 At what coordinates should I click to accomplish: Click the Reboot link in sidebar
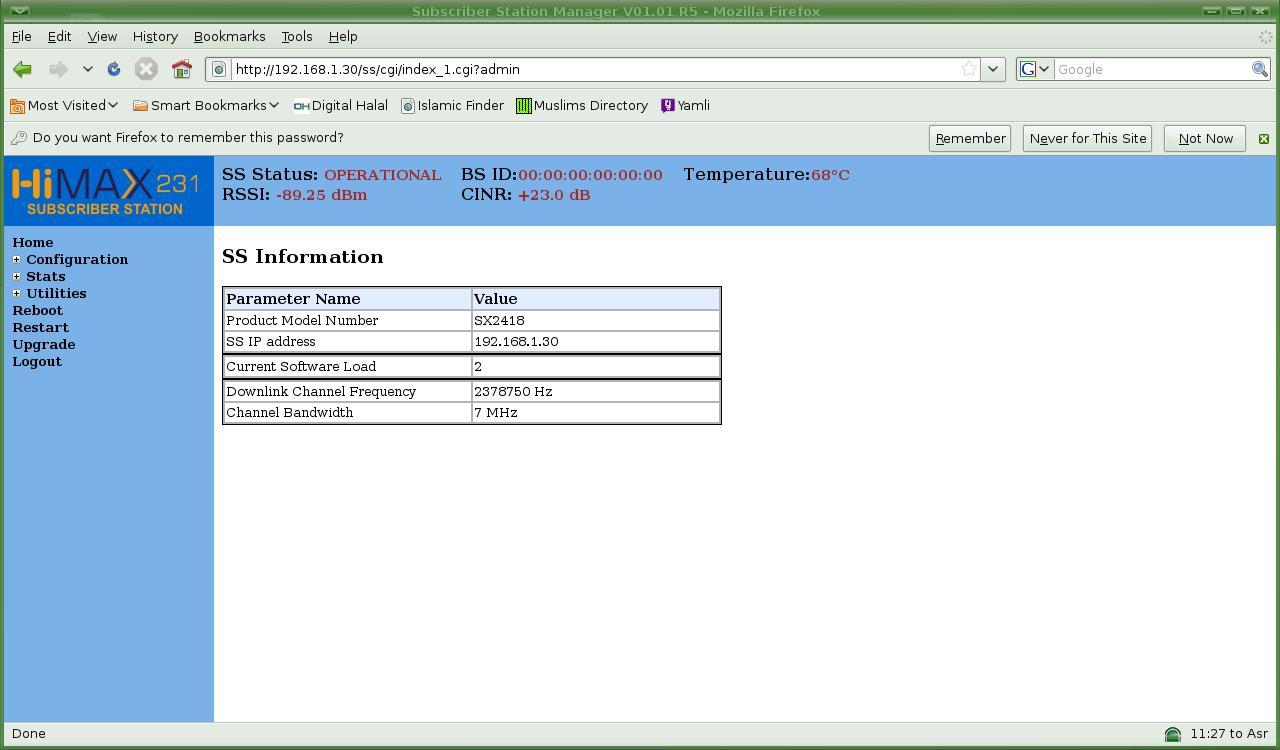(x=37, y=311)
